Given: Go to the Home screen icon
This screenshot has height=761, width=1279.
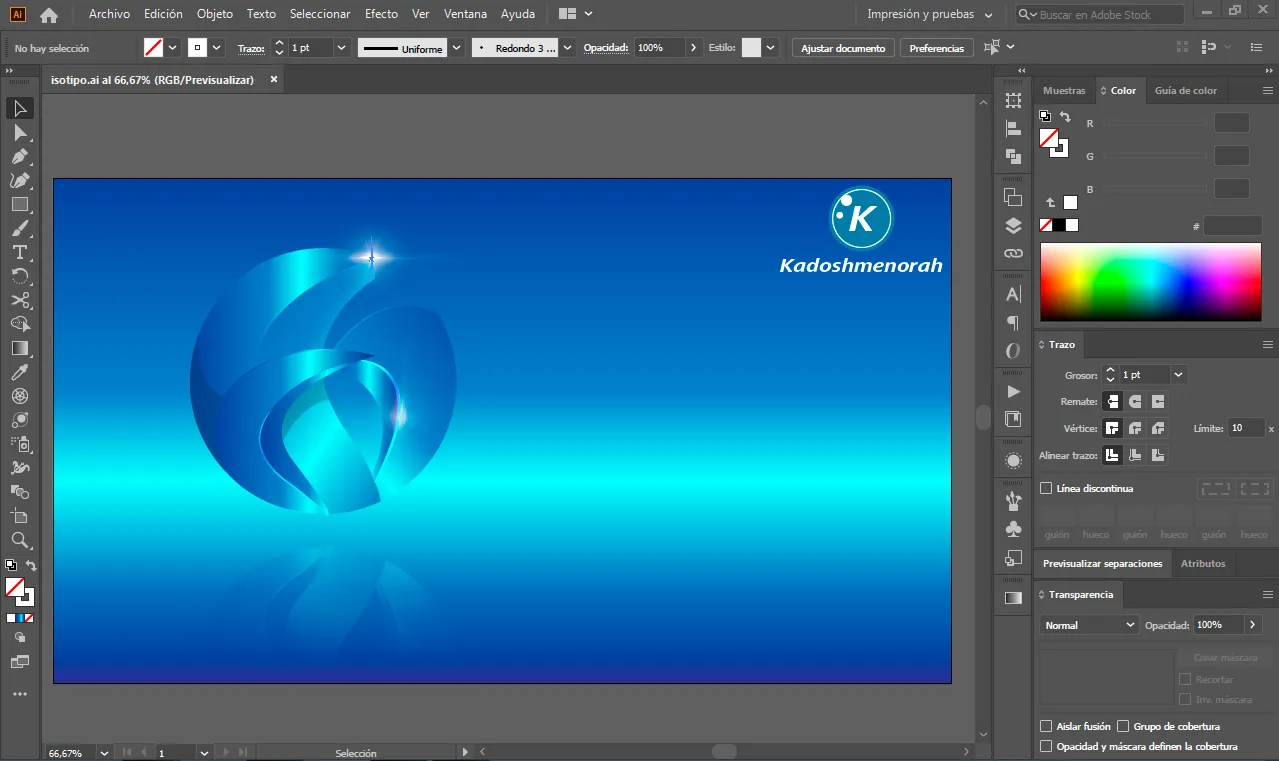Looking at the screenshot, I should pos(48,15).
